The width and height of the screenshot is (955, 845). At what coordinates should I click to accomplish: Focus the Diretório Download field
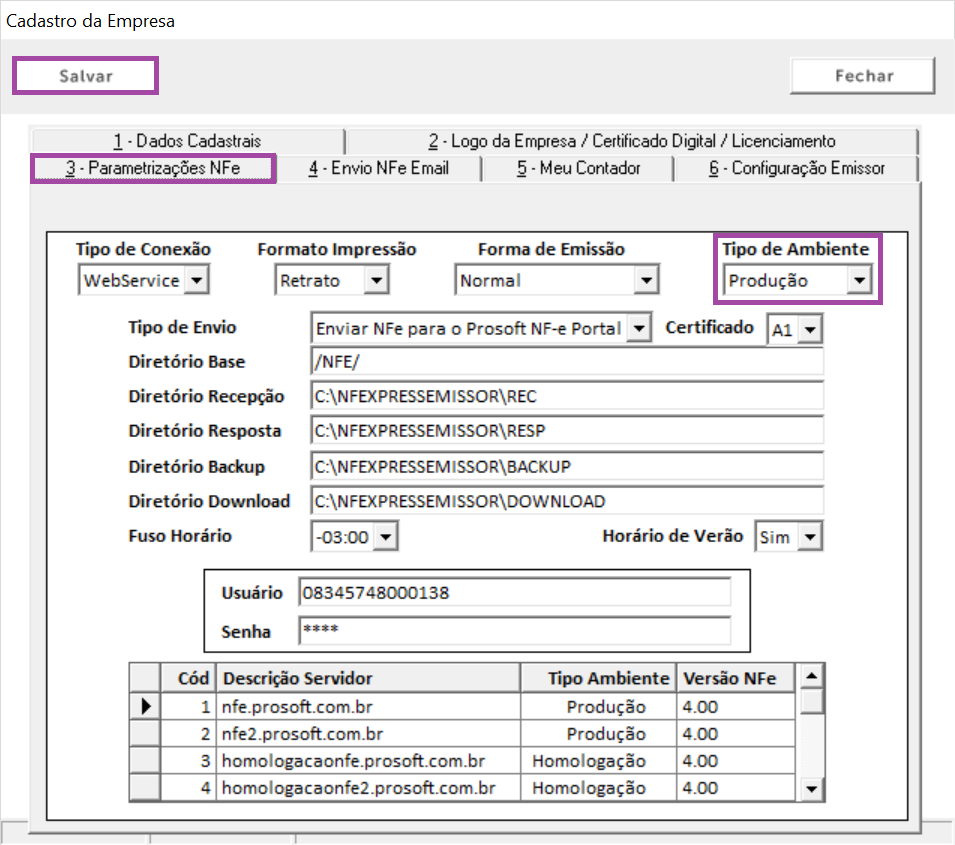(566, 501)
